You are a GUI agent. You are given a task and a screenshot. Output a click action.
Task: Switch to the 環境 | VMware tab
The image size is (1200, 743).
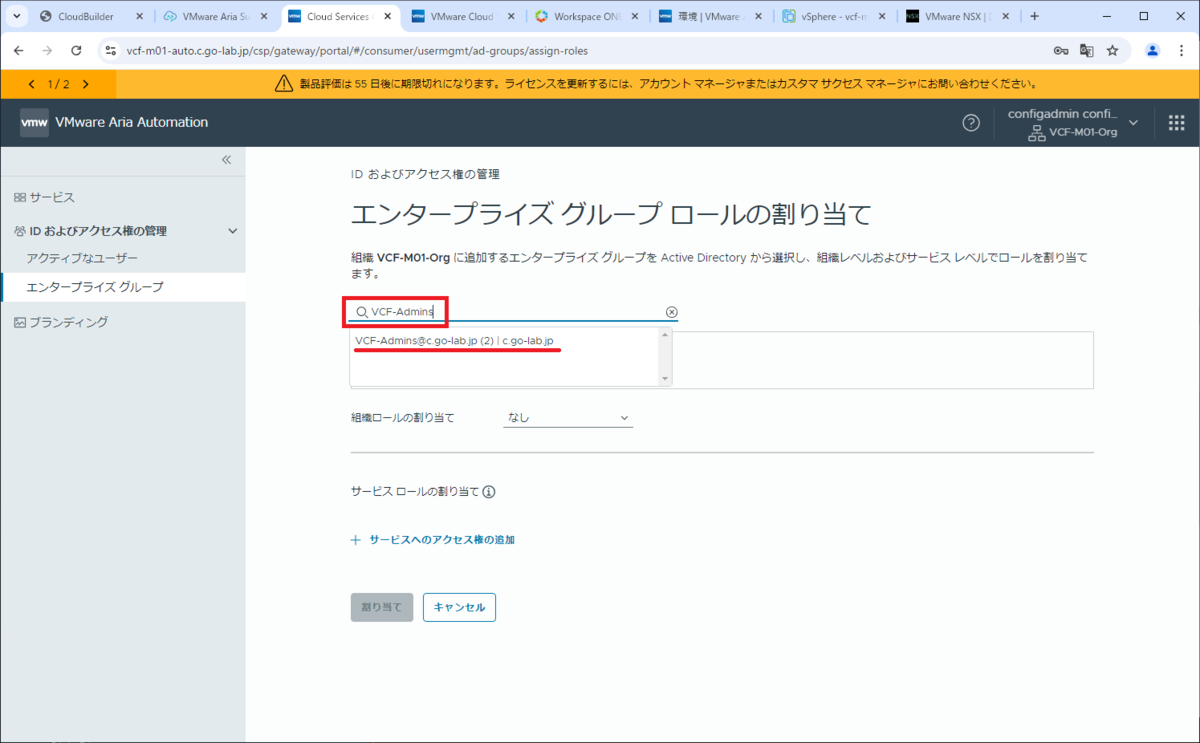(711, 17)
